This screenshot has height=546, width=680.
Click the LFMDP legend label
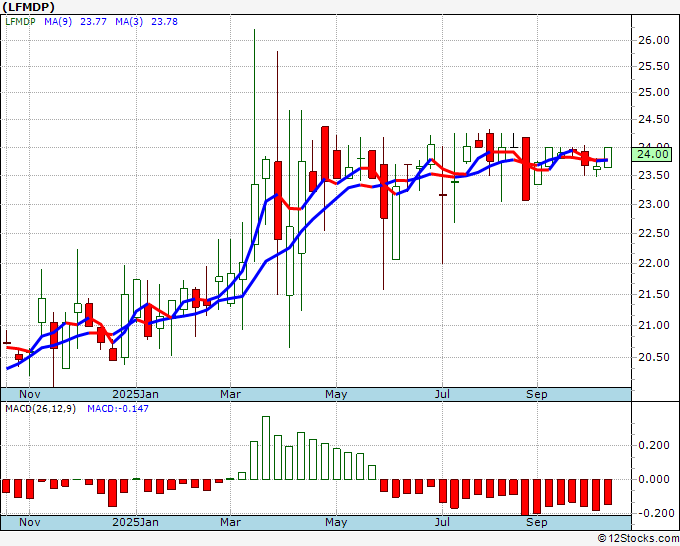pyautogui.click(x=20, y=22)
